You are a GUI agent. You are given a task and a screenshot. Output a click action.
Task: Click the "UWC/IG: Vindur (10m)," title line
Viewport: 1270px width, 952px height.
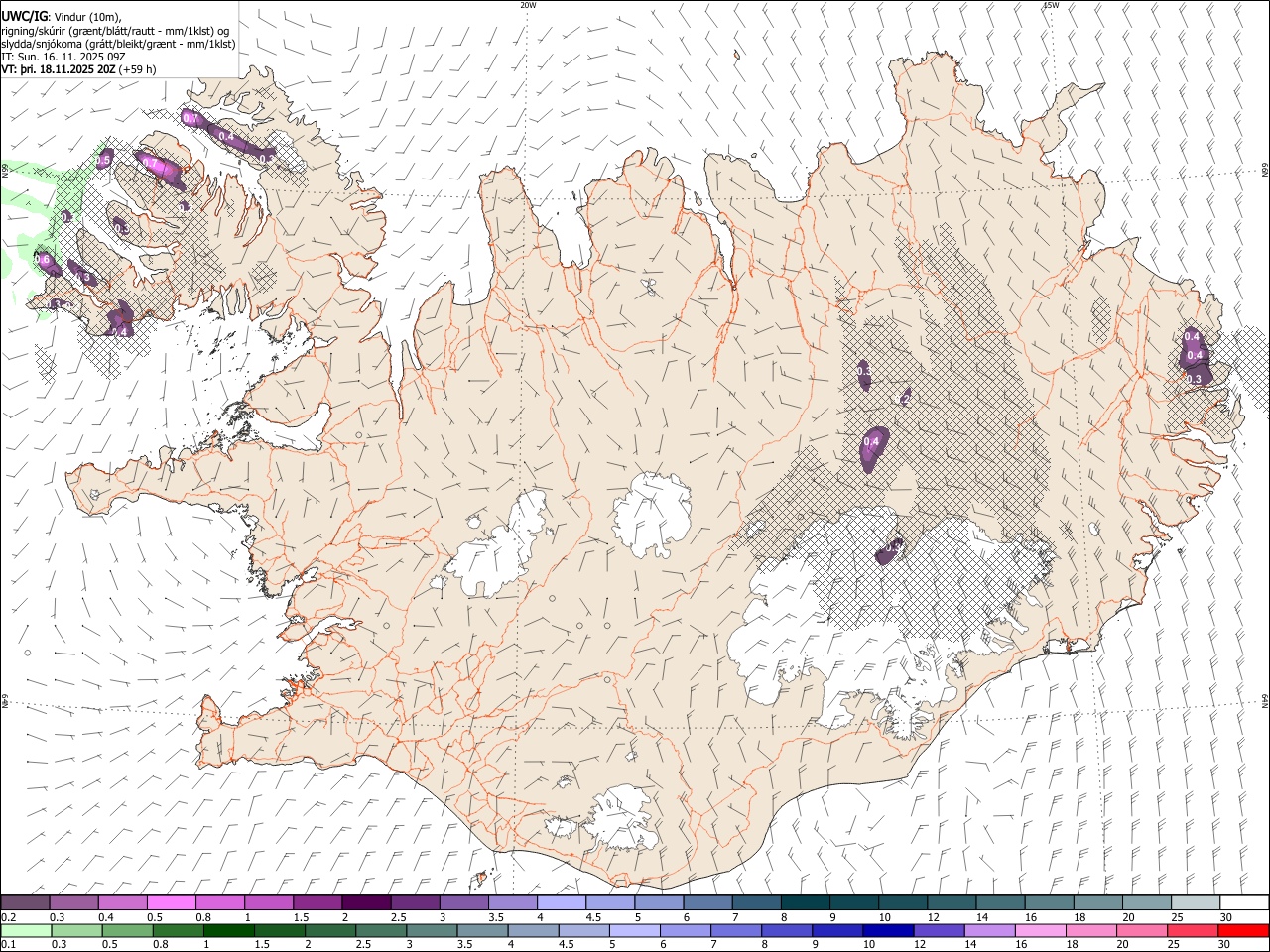click(x=61, y=15)
